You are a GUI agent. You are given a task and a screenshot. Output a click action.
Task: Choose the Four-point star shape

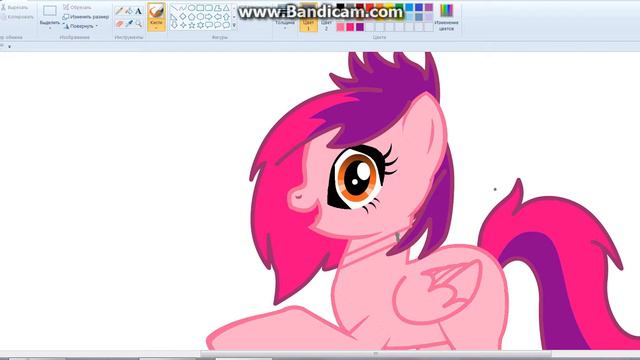click(183, 25)
